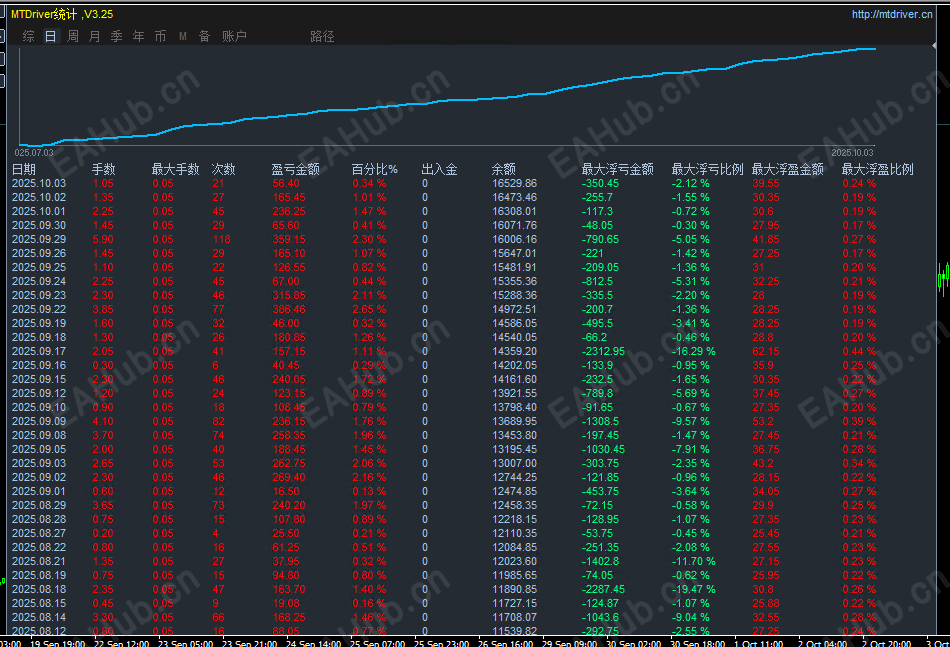950x647 pixels.
Task: Click the 最大手数 column header
Action: (175, 169)
